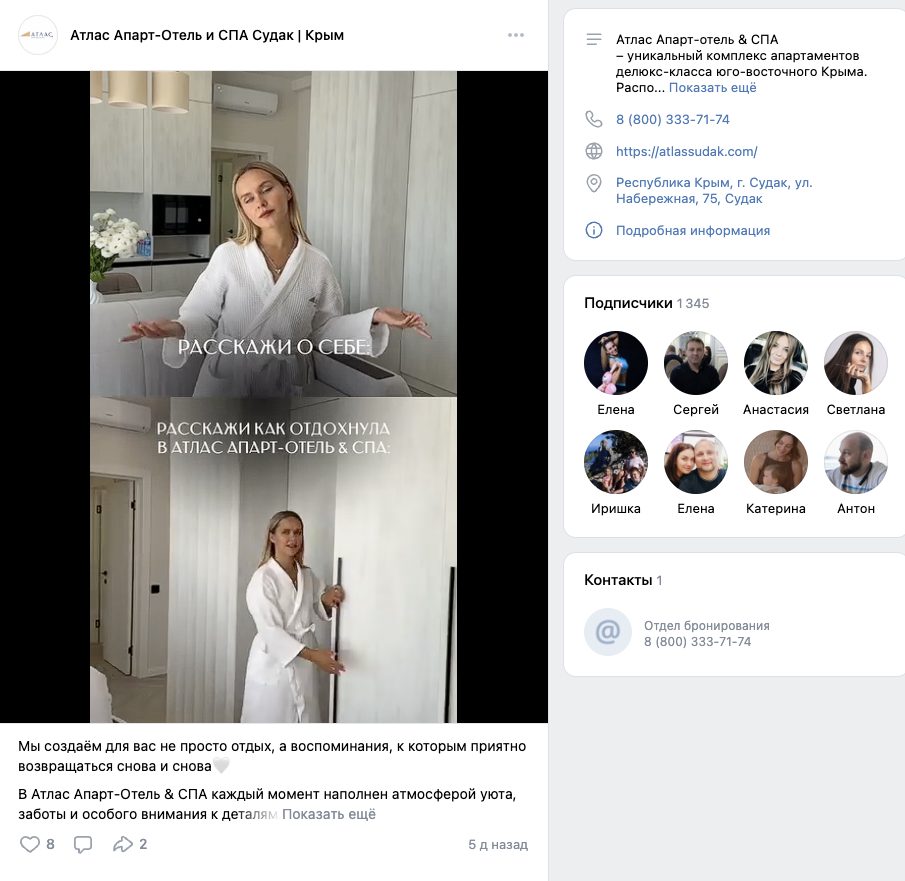Click the like count 8
The width and height of the screenshot is (905, 881).
50,844
